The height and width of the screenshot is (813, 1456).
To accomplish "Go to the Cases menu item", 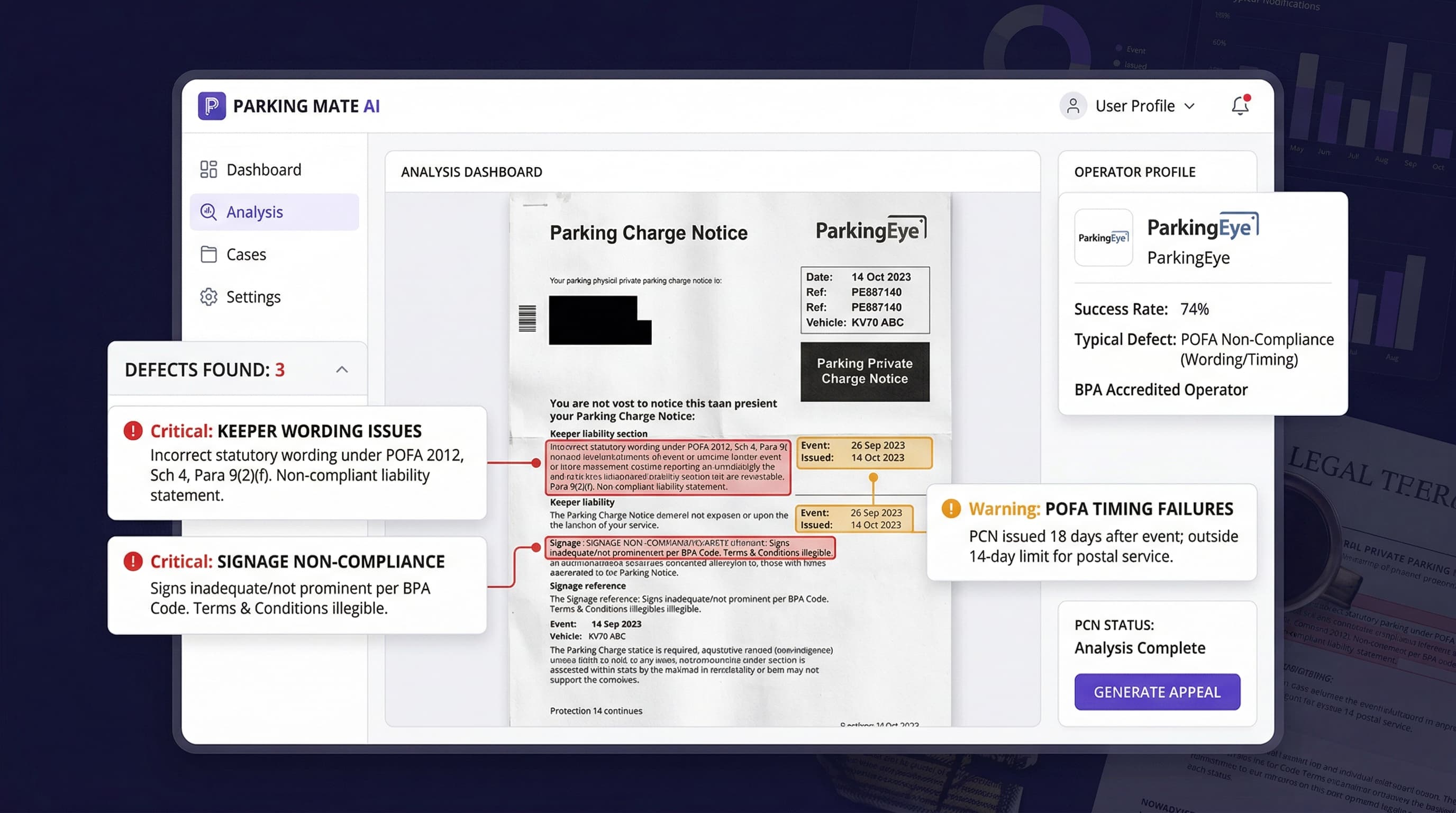I will [246, 255].
